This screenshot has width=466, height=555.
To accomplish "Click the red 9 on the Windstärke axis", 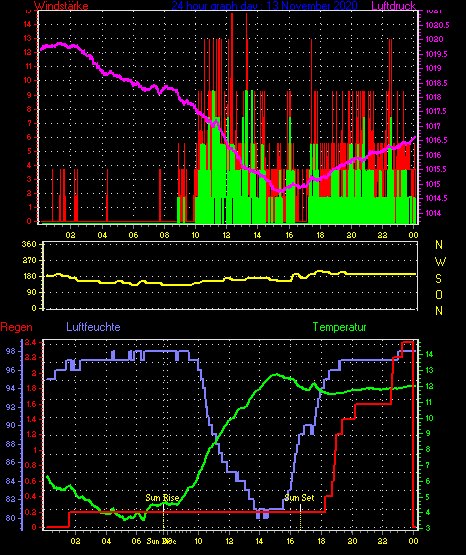I will point(29,95).
